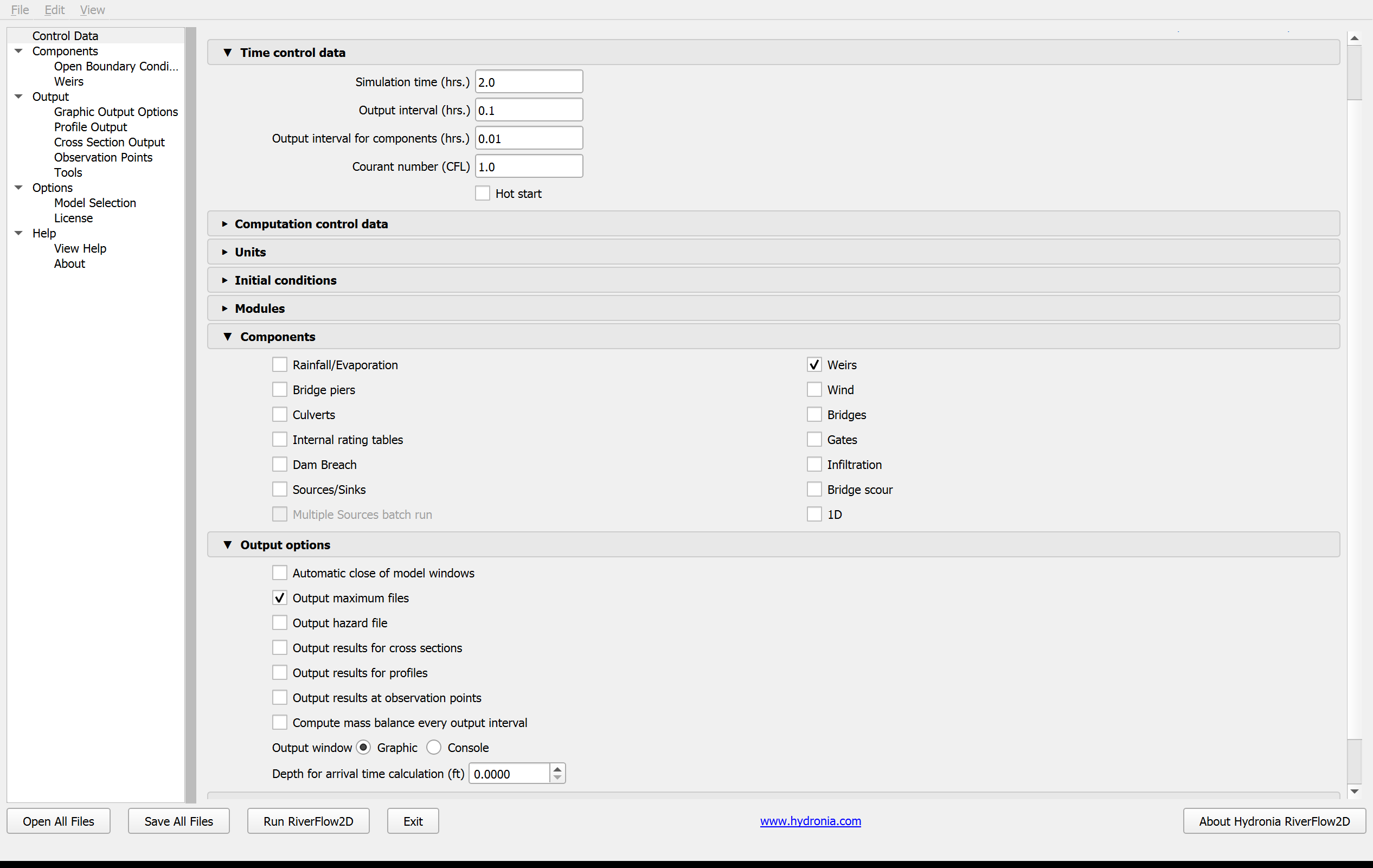Screen dimensions: 1373x868
Task: Expand the Initial conditions section
Action: tap(224, 280)
